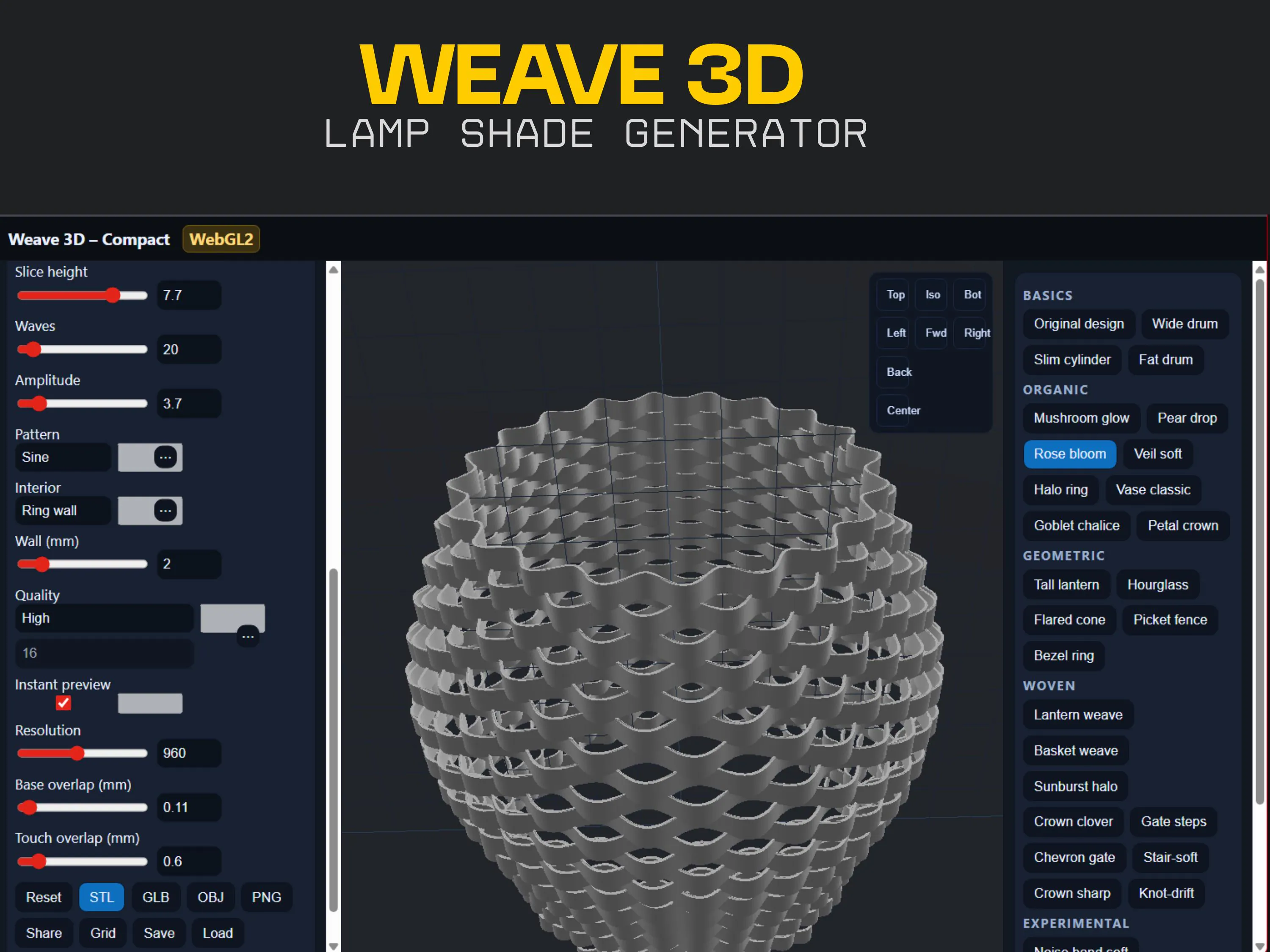Adjust the Amplitude slider
The height and width of the screenshot is (952, 1270).
(x=82, y=403)
